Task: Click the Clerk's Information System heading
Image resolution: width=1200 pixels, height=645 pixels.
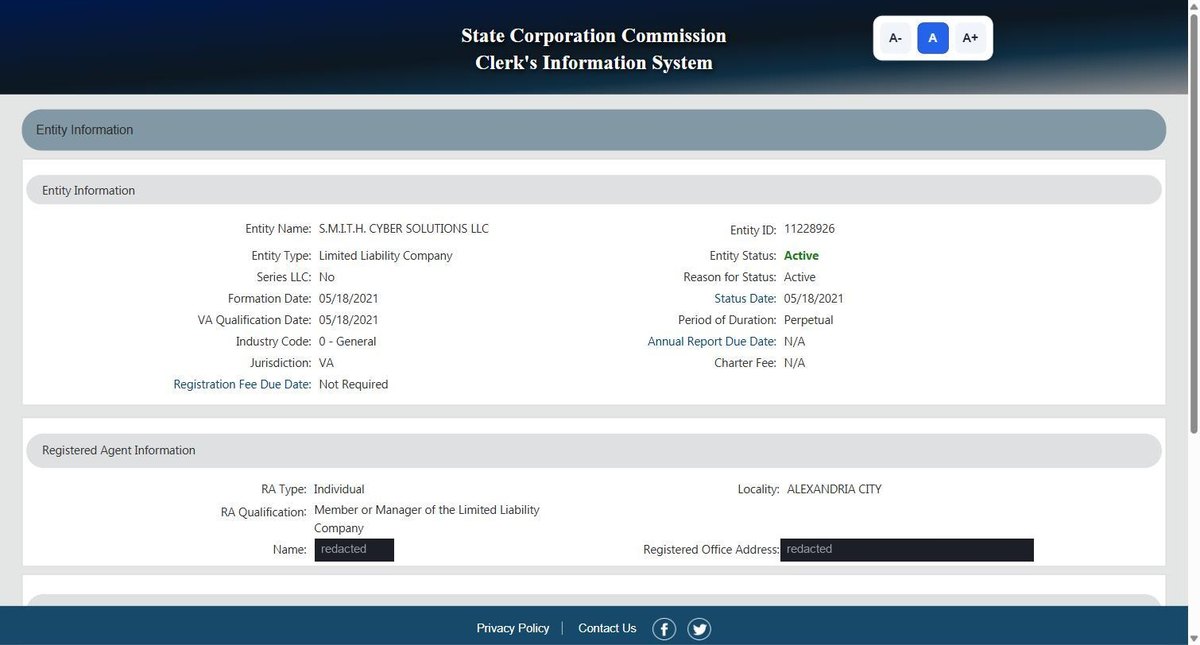Action: 594,63
